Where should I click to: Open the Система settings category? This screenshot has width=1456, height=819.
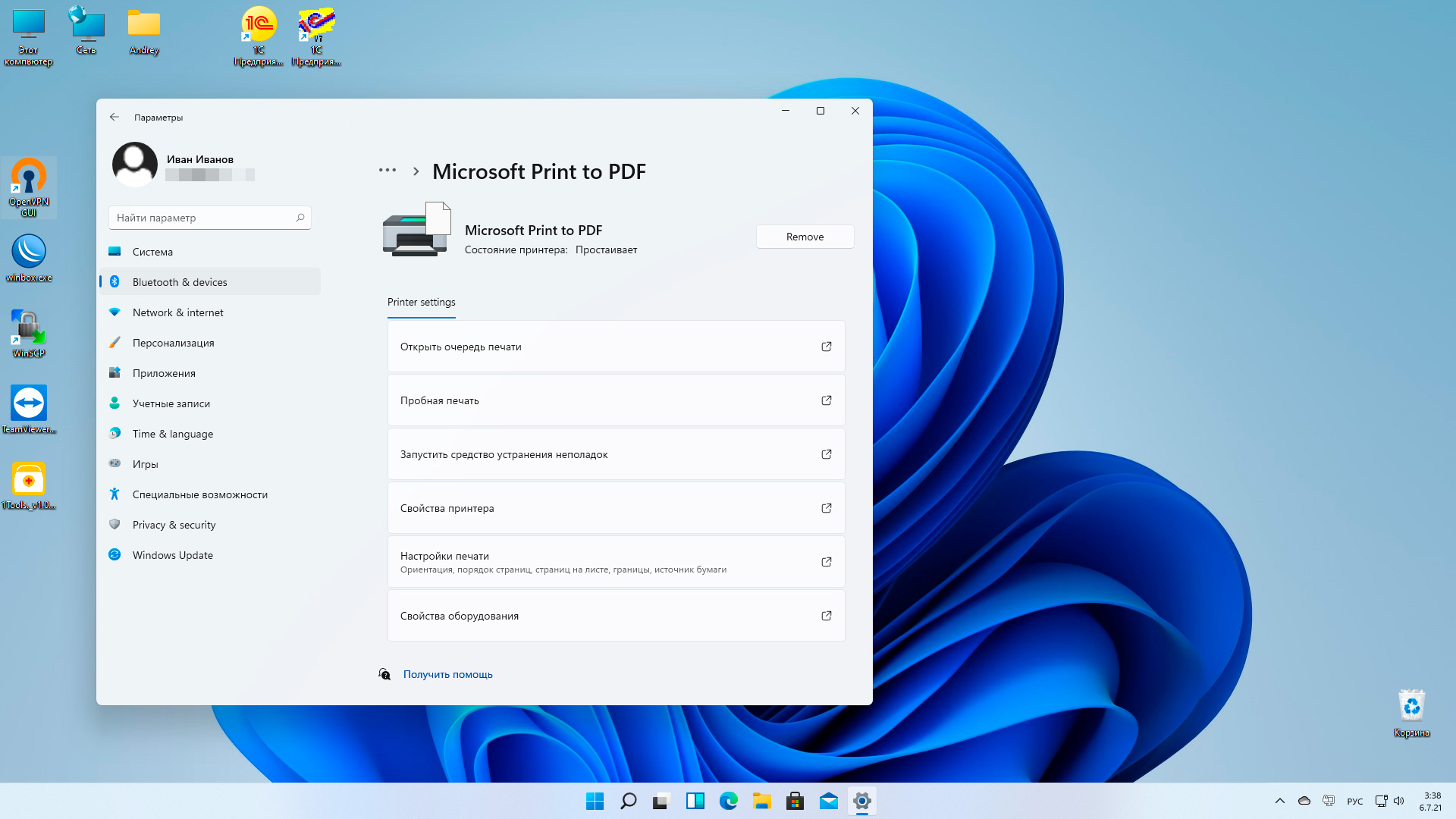pos(152,252)
